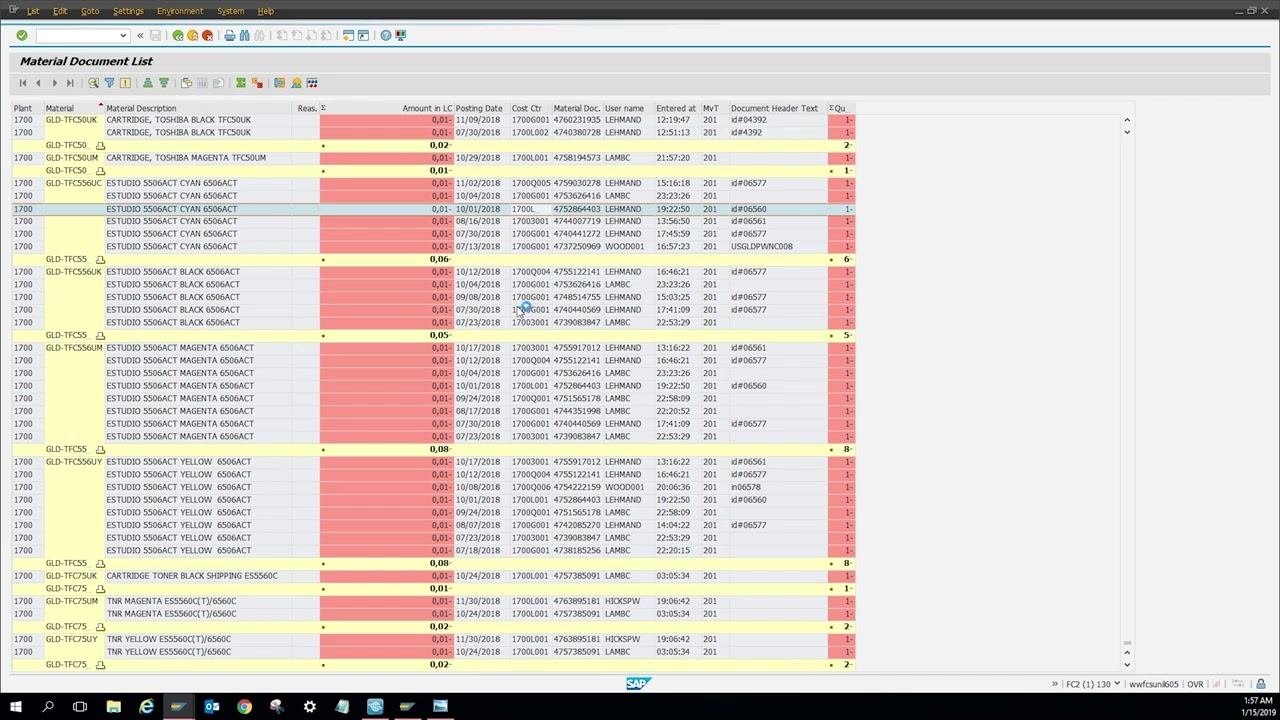The height and width of the screenshot is (720, 1280).
Task: Click the Print icon in standard toolbar
Action: [230, 35]
